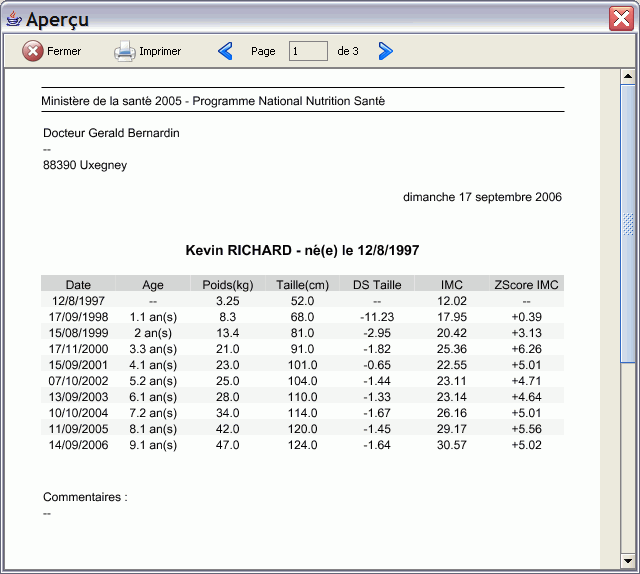Click the 'de 3' page count text

click(348, 51)
